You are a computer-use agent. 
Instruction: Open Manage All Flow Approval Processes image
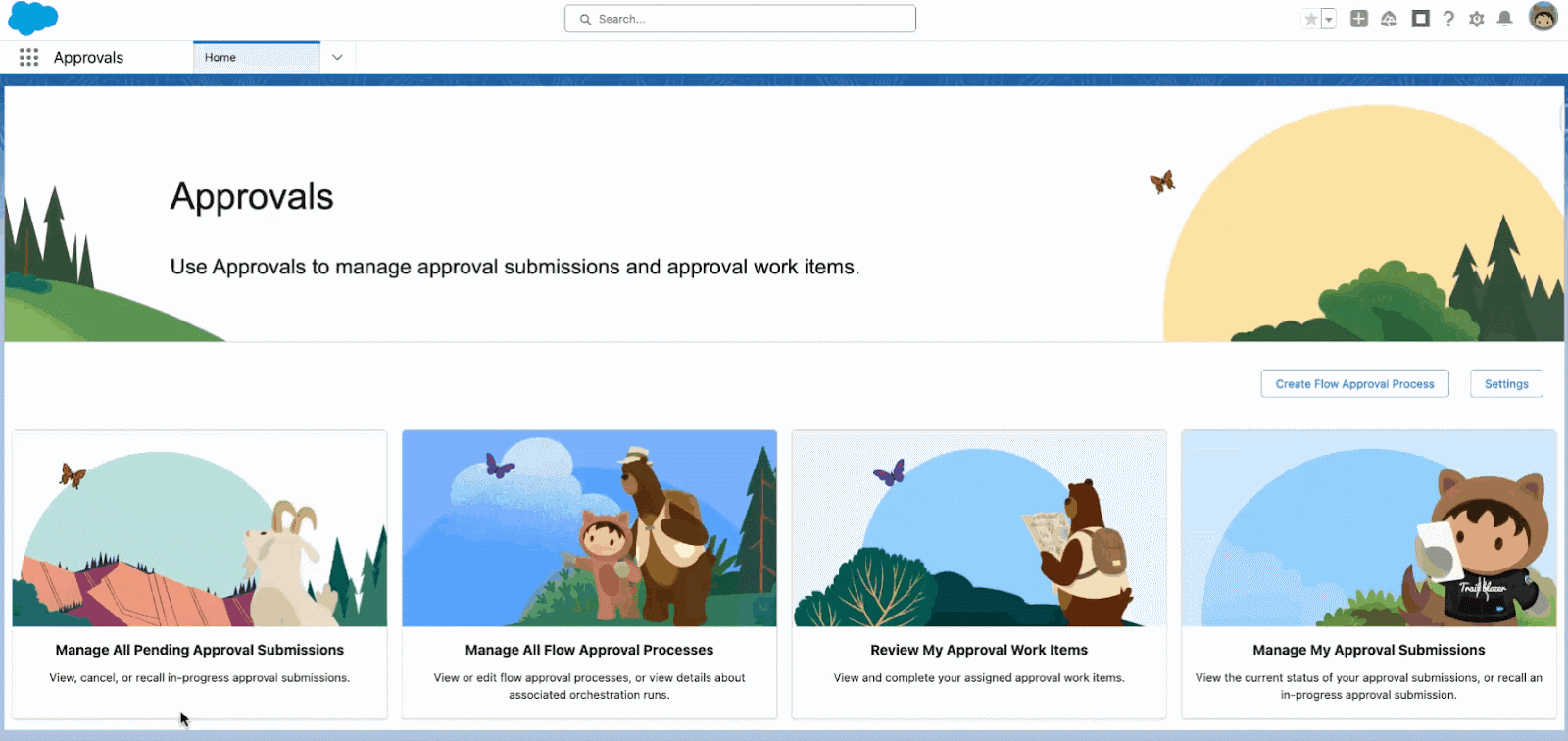click(589, 528)
